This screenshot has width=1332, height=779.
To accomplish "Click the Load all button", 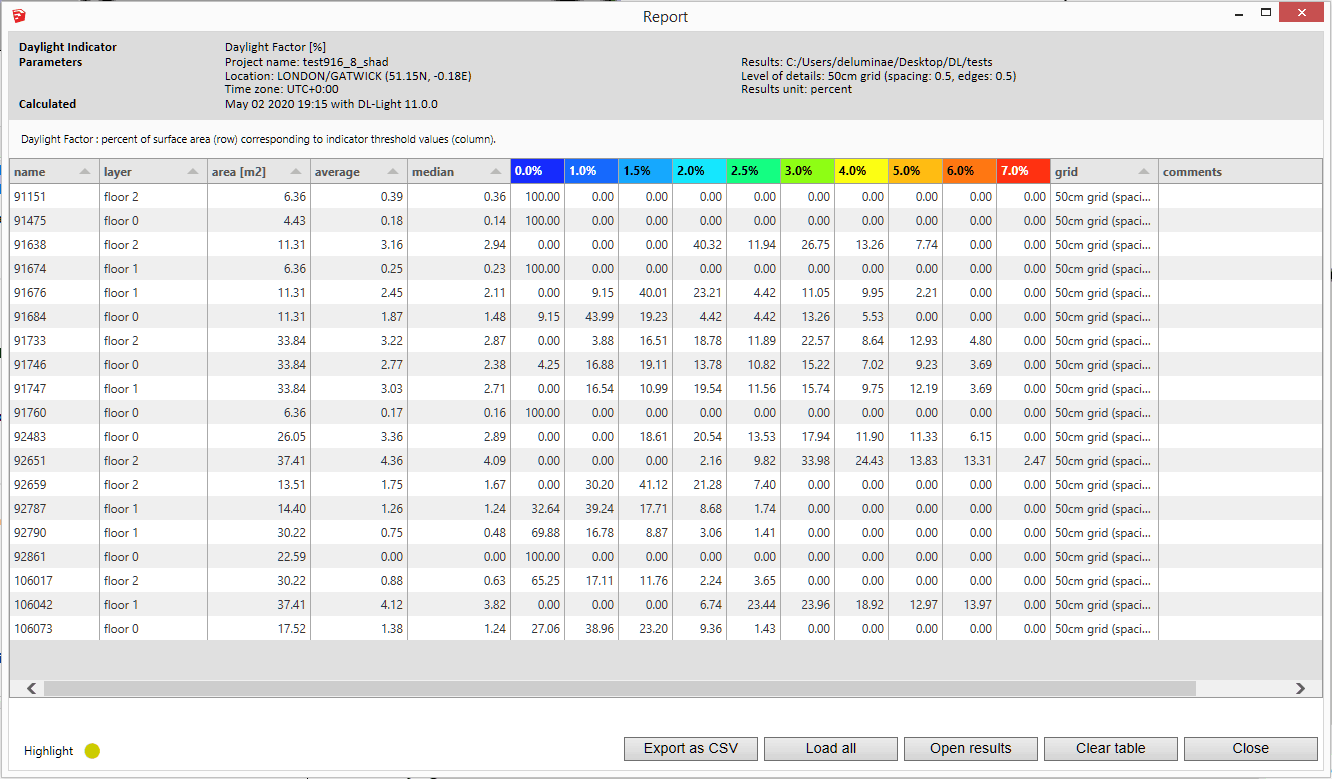I will pyautogui.click(x=831, y=748).
